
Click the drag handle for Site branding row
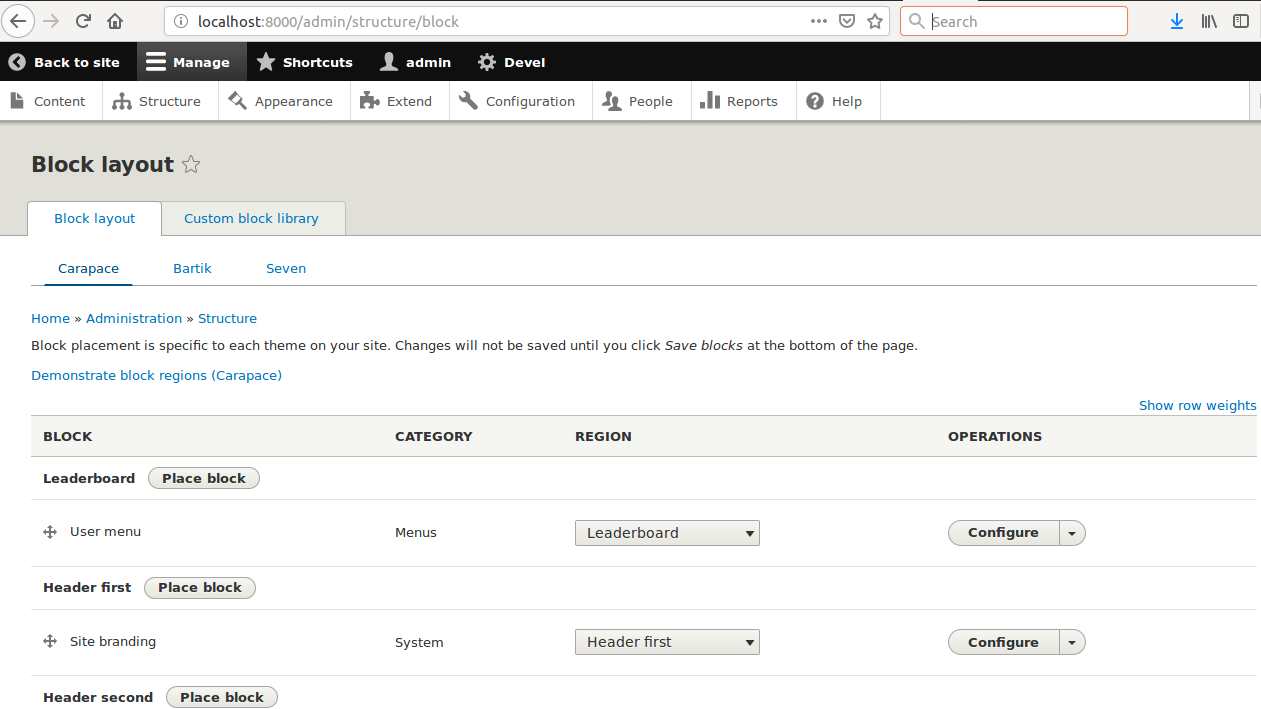coord(50,642)
